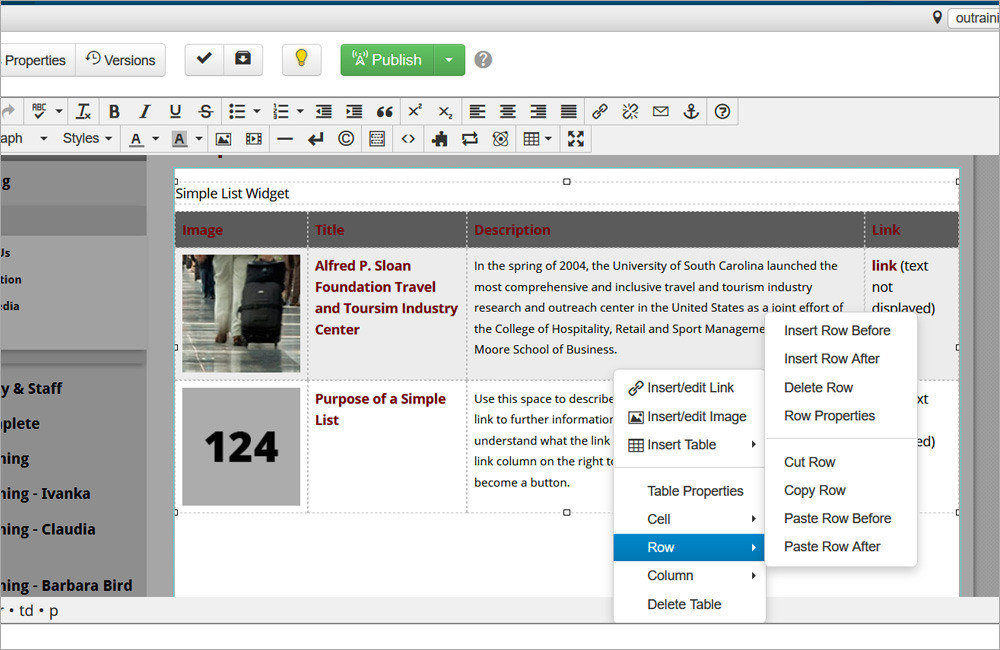Click the superscript icon
This screenshot has height=650, width=1000.
pyautogui.click(x=415, y=111)
